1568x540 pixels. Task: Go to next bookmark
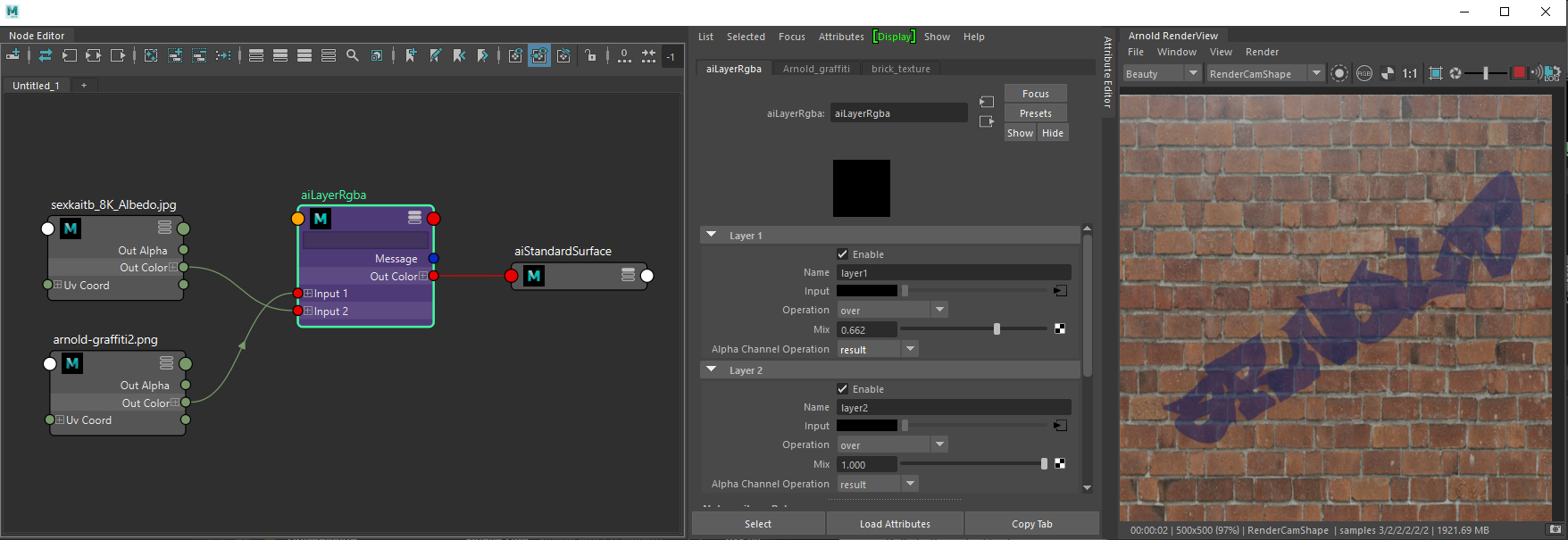click(483, 55)
